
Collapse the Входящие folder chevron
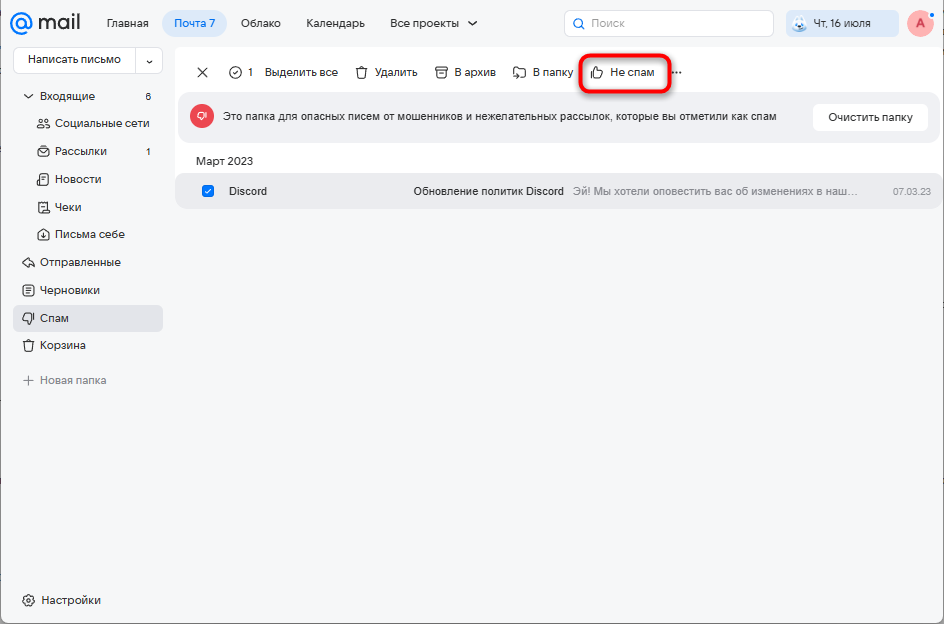28,96
